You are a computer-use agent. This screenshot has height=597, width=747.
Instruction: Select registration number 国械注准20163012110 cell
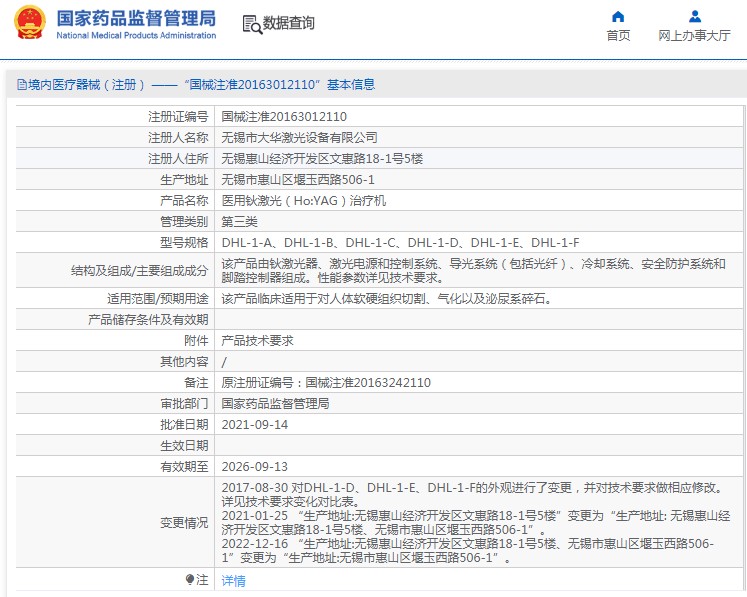479,117
